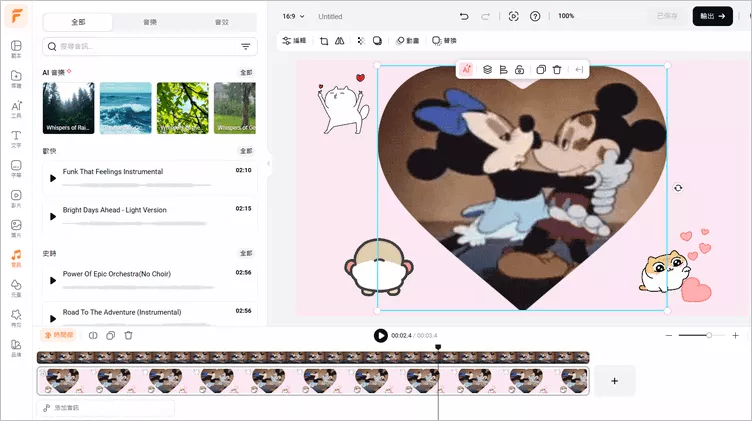Viewport: 752px width, 421px height.
Task: Open the AI tools sidebar panel
Action: (x=16, y=109)
